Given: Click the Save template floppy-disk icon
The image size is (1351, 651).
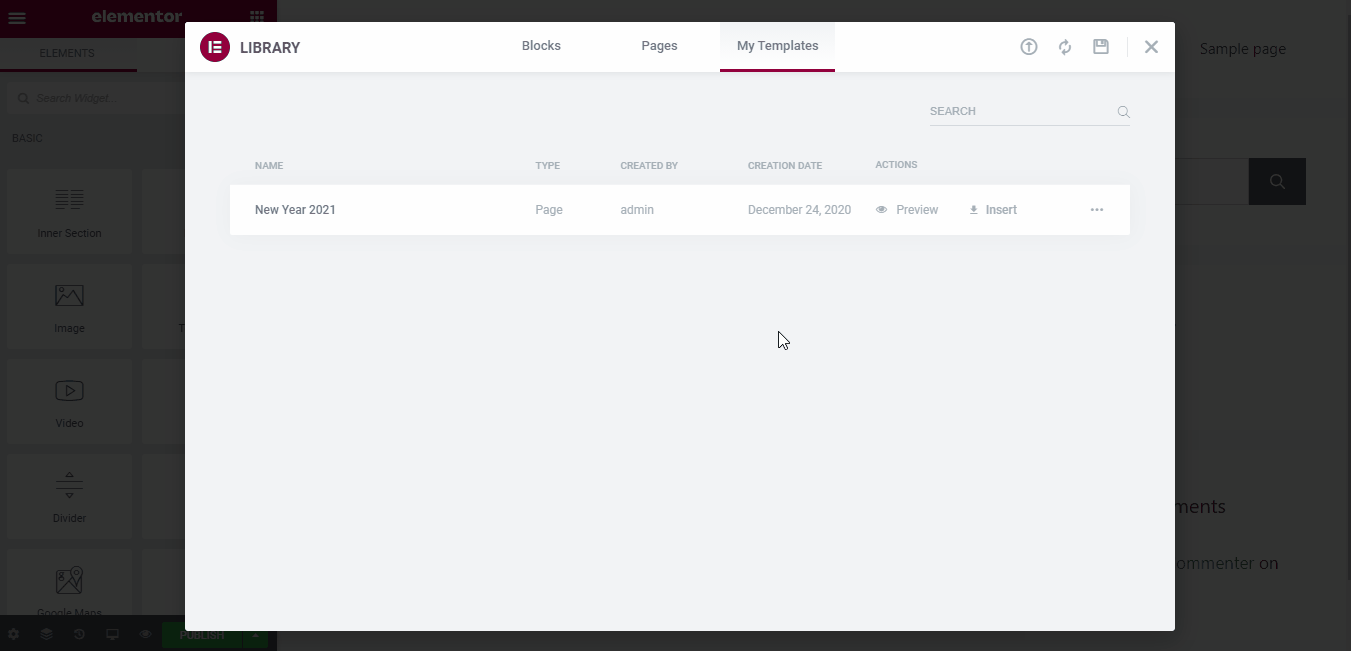Looking at the screenshot, I should pos(1101,47).
